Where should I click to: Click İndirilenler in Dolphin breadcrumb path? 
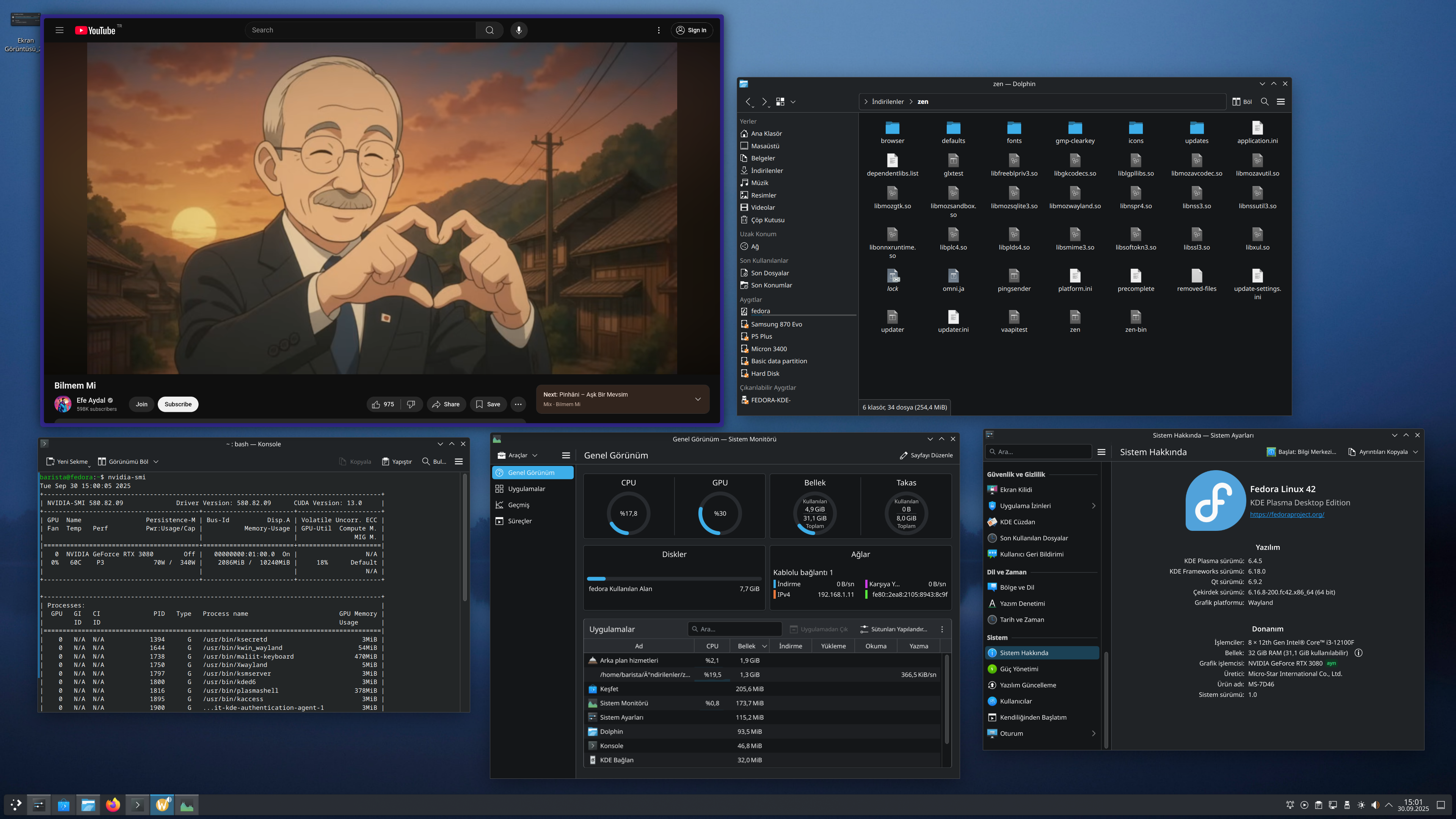[887, 102]
